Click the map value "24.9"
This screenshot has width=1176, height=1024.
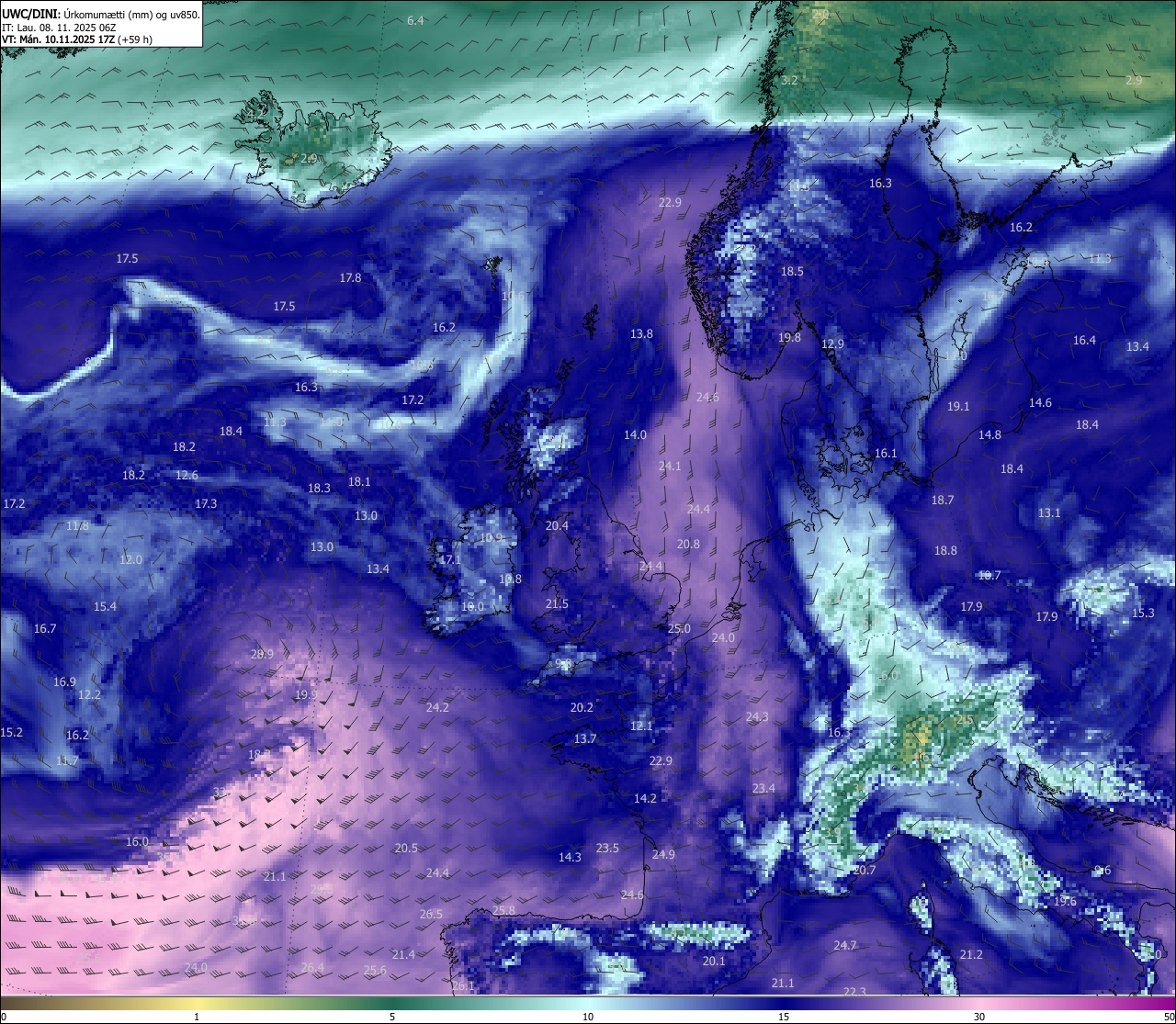pyautogui.click(x=663, y=854)
